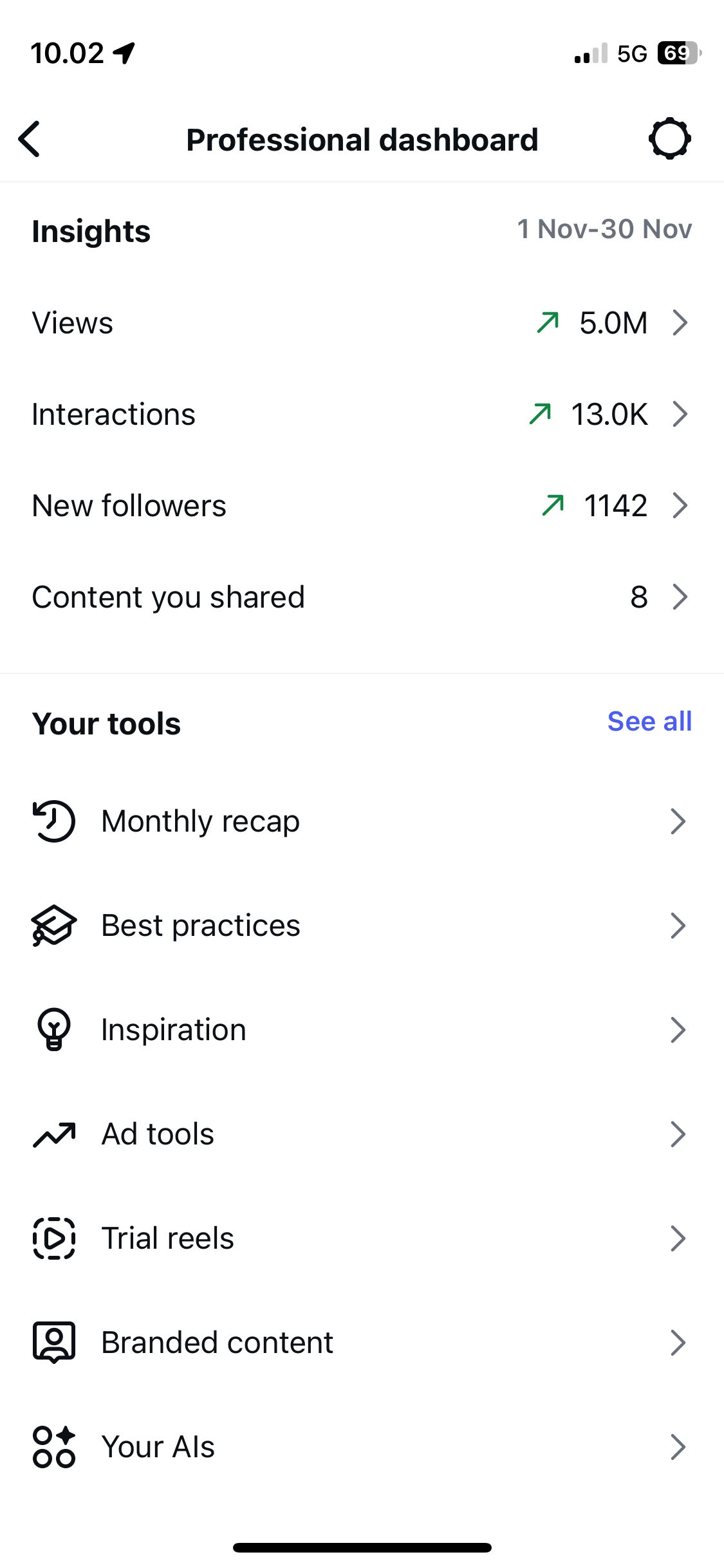The width and height of the screenshot is (724, 1568).
Task: Expand the New followers chevron
Action: point(680,506)
